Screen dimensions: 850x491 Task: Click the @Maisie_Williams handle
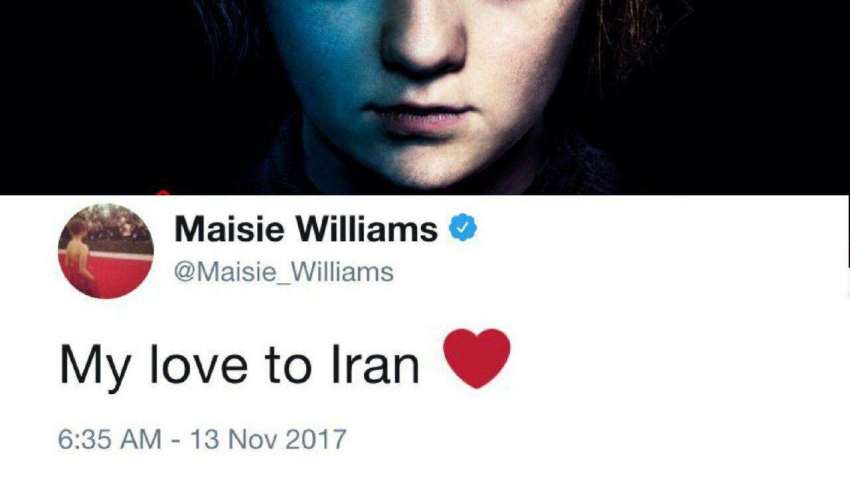(284, 272)
